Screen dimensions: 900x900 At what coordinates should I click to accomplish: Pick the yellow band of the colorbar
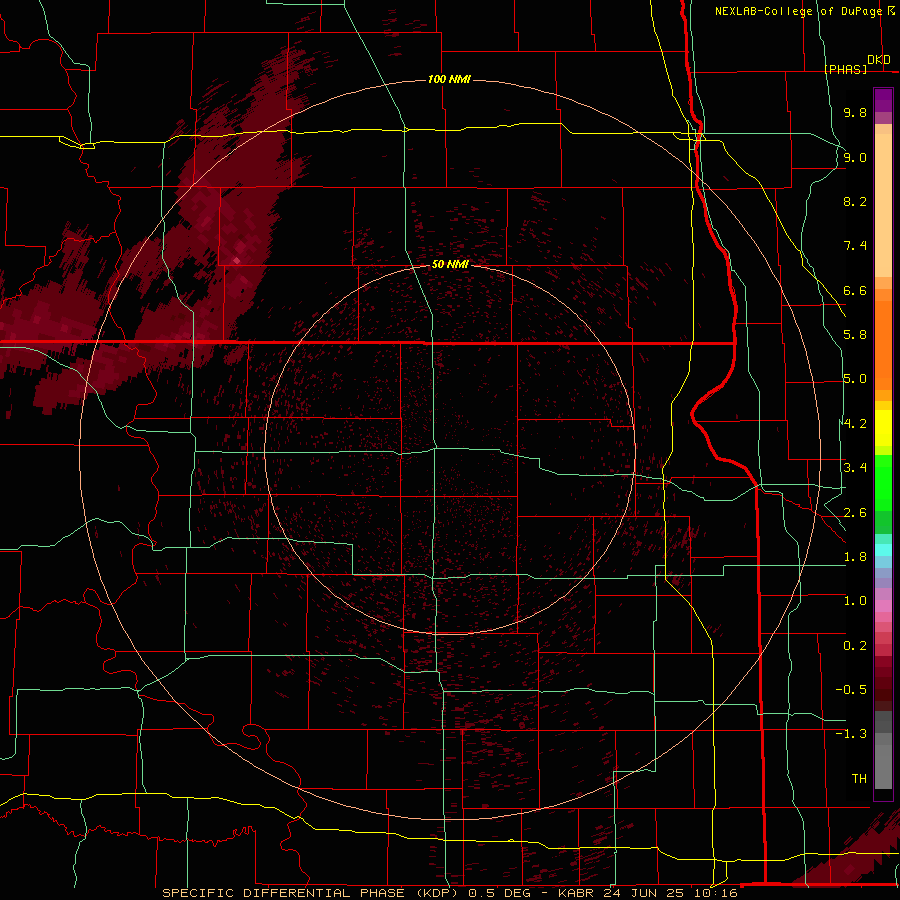tap(883, 428)
